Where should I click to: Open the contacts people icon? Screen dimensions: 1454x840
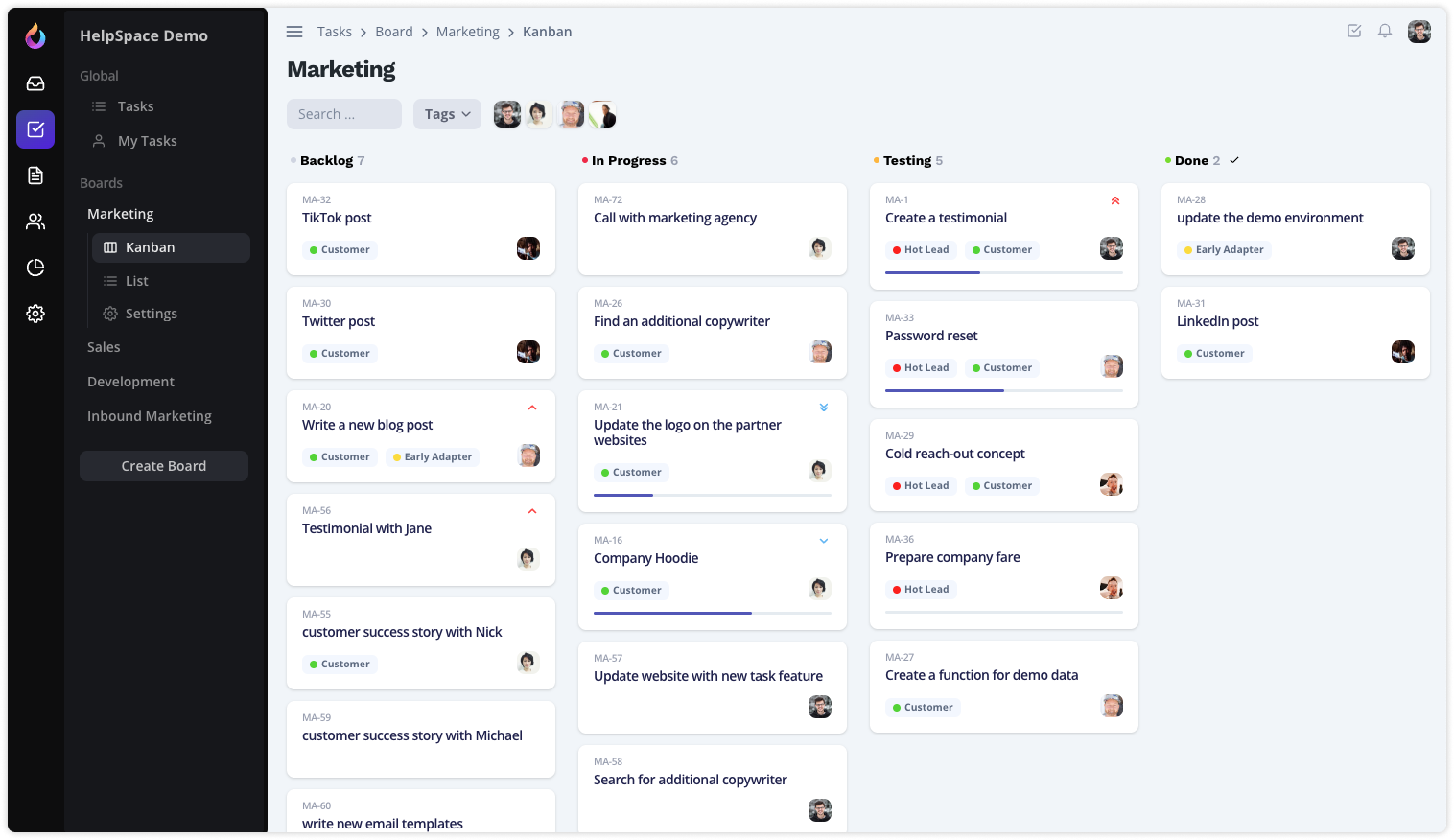click(35, 222)
